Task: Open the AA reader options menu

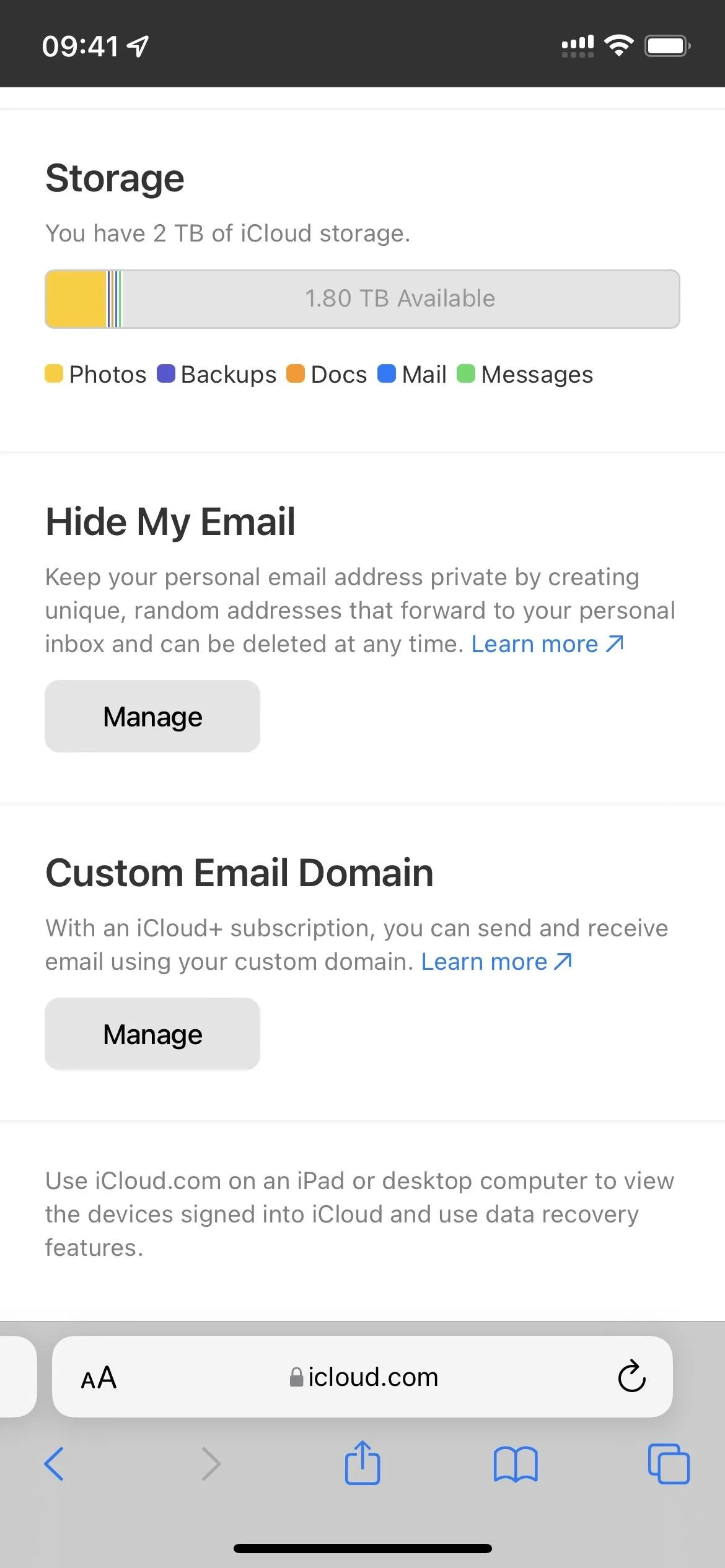Action: 99,1377
